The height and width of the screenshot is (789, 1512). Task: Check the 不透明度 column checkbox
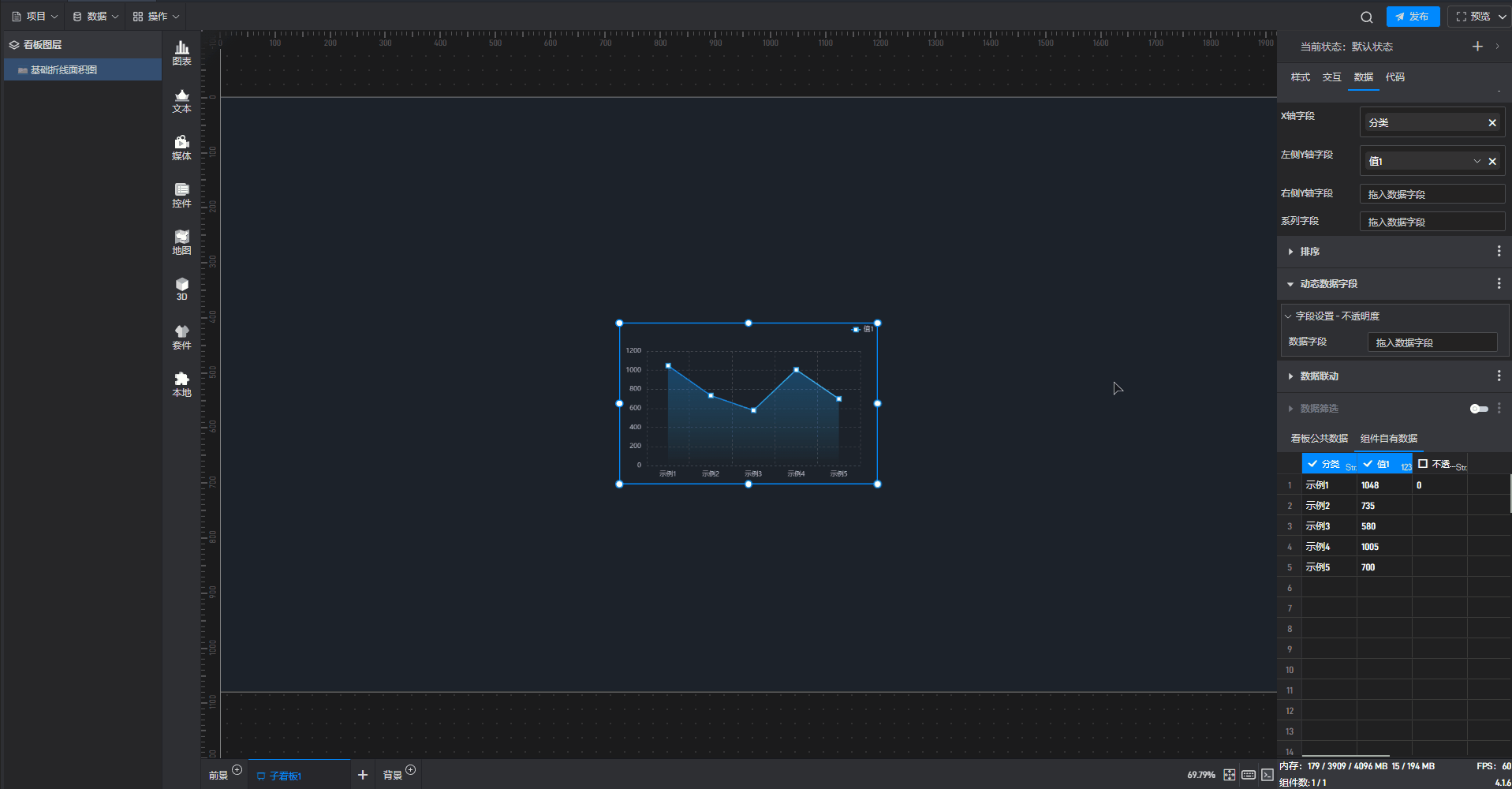(1423, 464)
